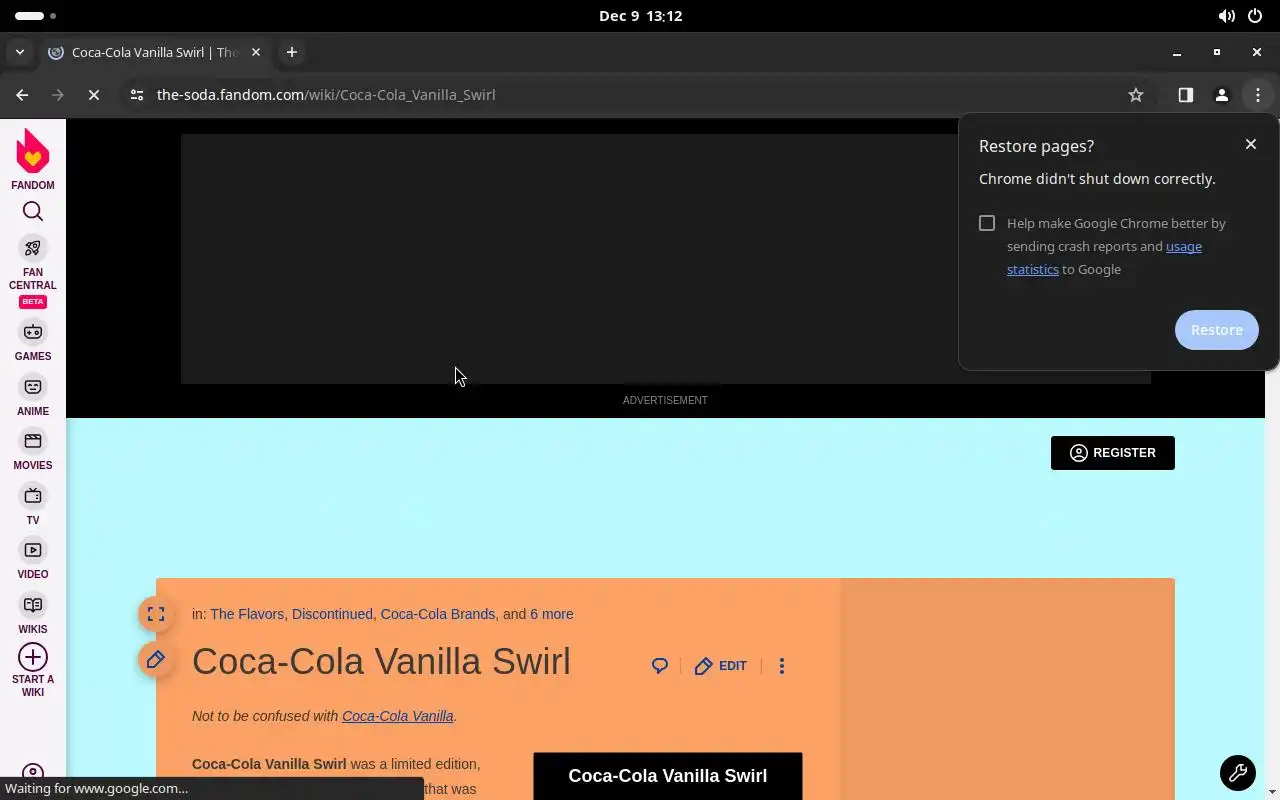Viewport: 1280px width, 800px height.
Task: Open the Wikis sidebar icon
Action: [33, 605]
